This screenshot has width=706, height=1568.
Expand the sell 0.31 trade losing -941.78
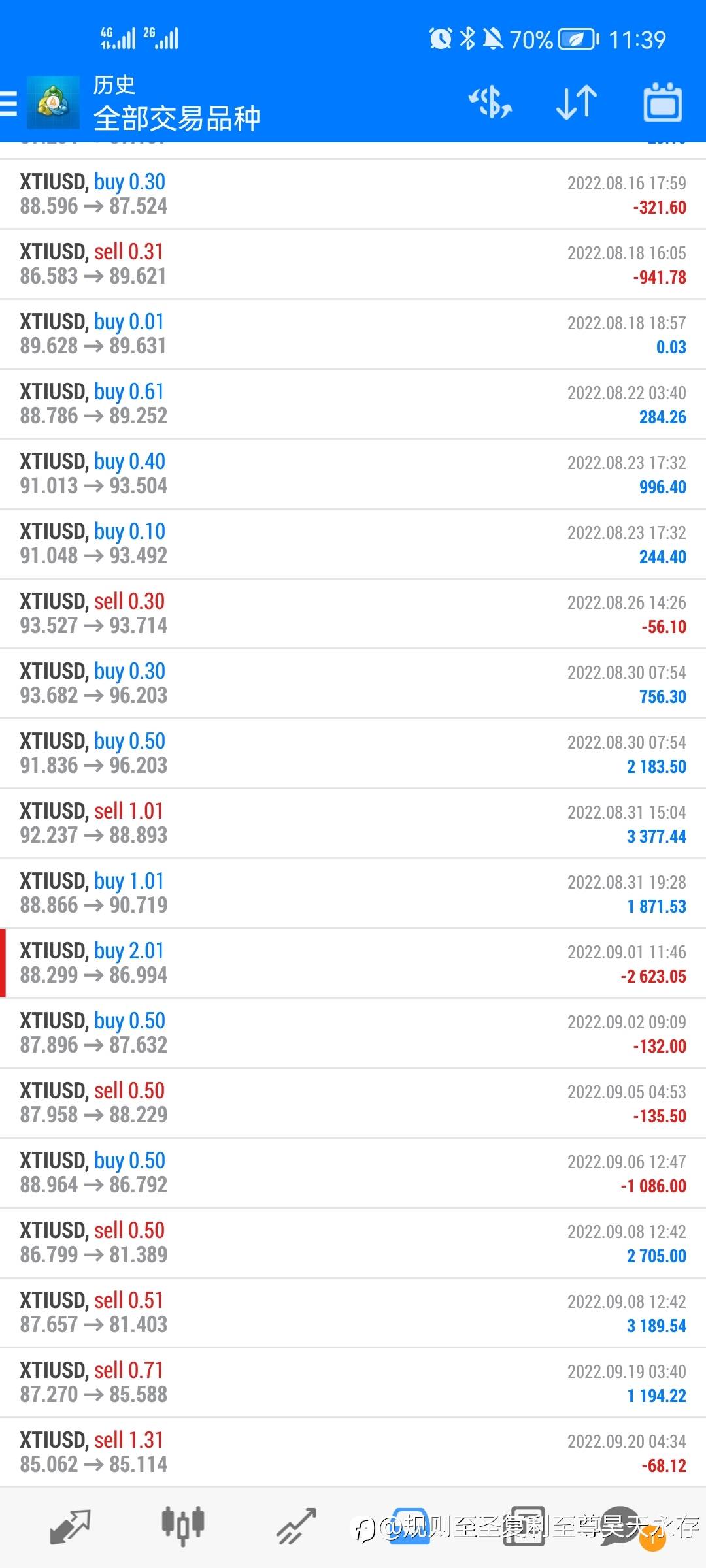point(353,264)
